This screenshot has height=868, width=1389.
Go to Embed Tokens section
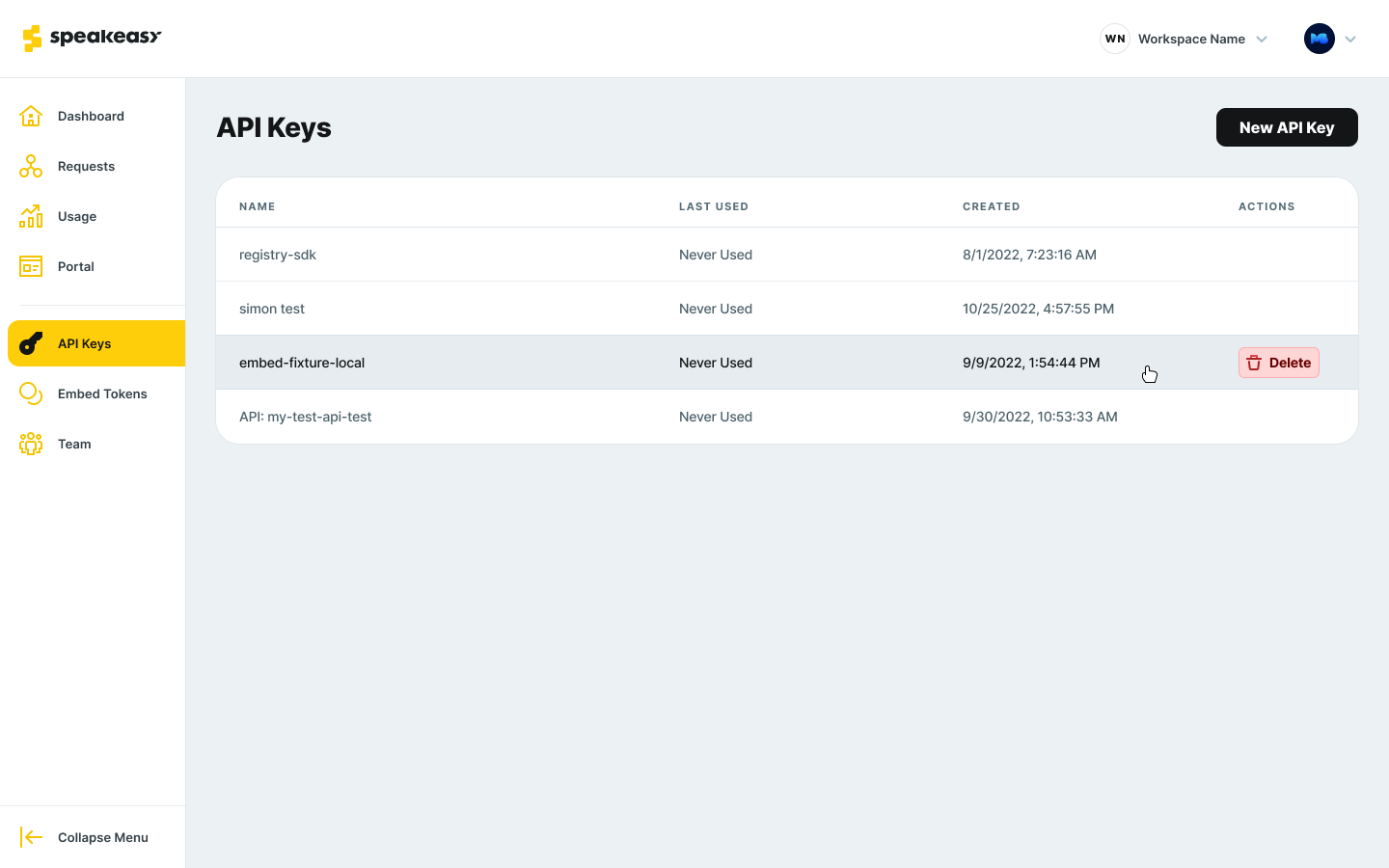(x=102, y=393)
